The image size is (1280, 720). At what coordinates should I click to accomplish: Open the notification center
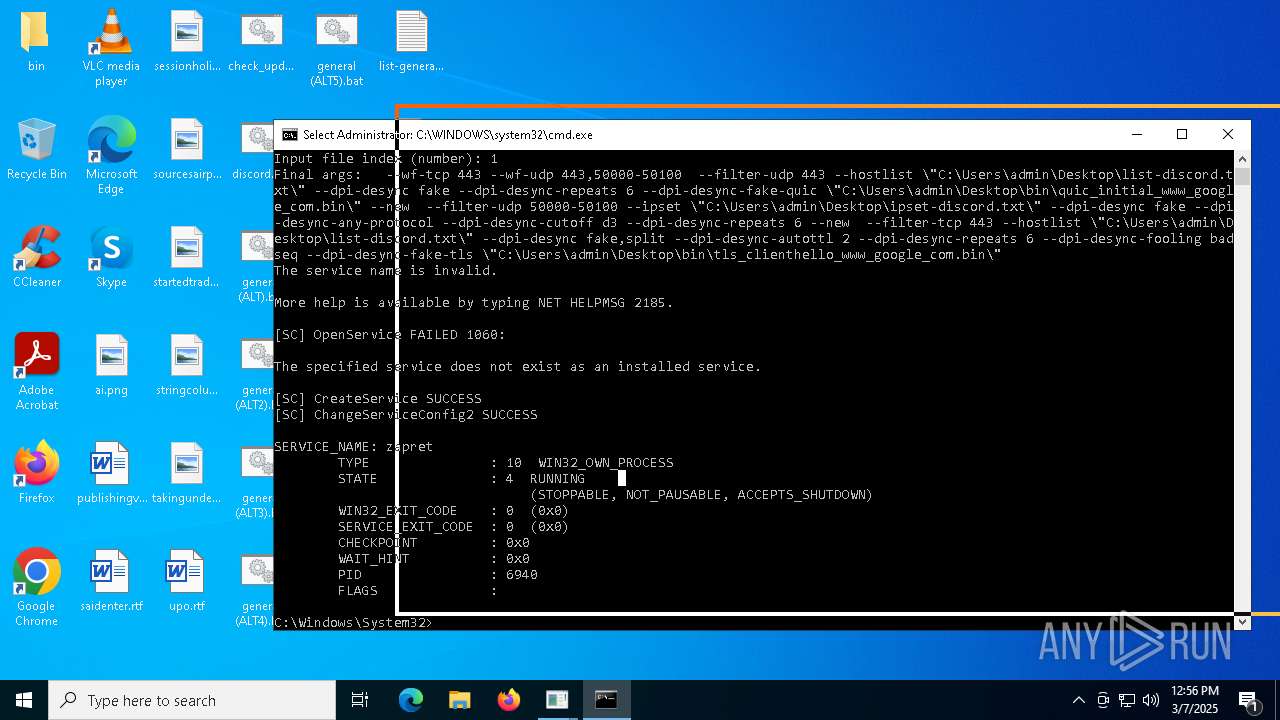point(1248,700)
